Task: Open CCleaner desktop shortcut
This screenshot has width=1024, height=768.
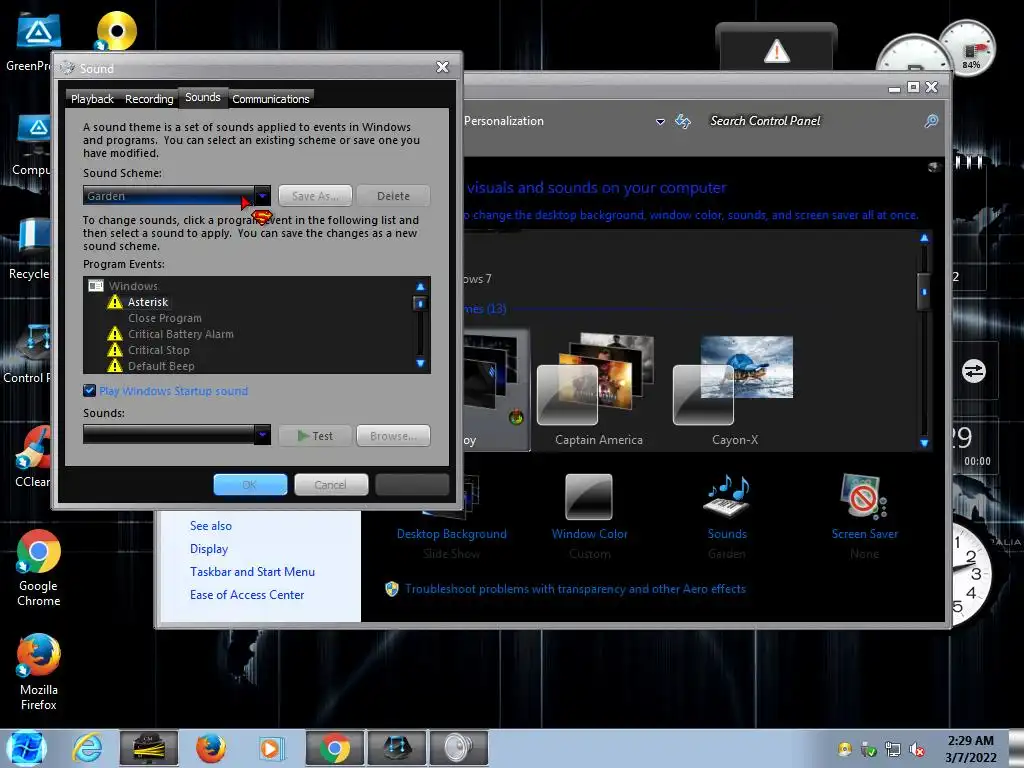Action: [x=33, y=456]
